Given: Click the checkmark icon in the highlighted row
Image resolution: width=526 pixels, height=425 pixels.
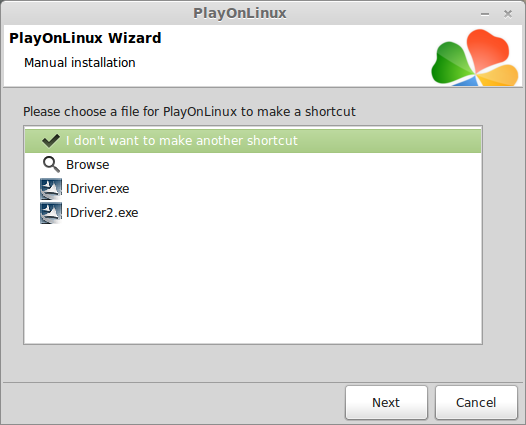Looking at the screenshot, I should [51, 141].
